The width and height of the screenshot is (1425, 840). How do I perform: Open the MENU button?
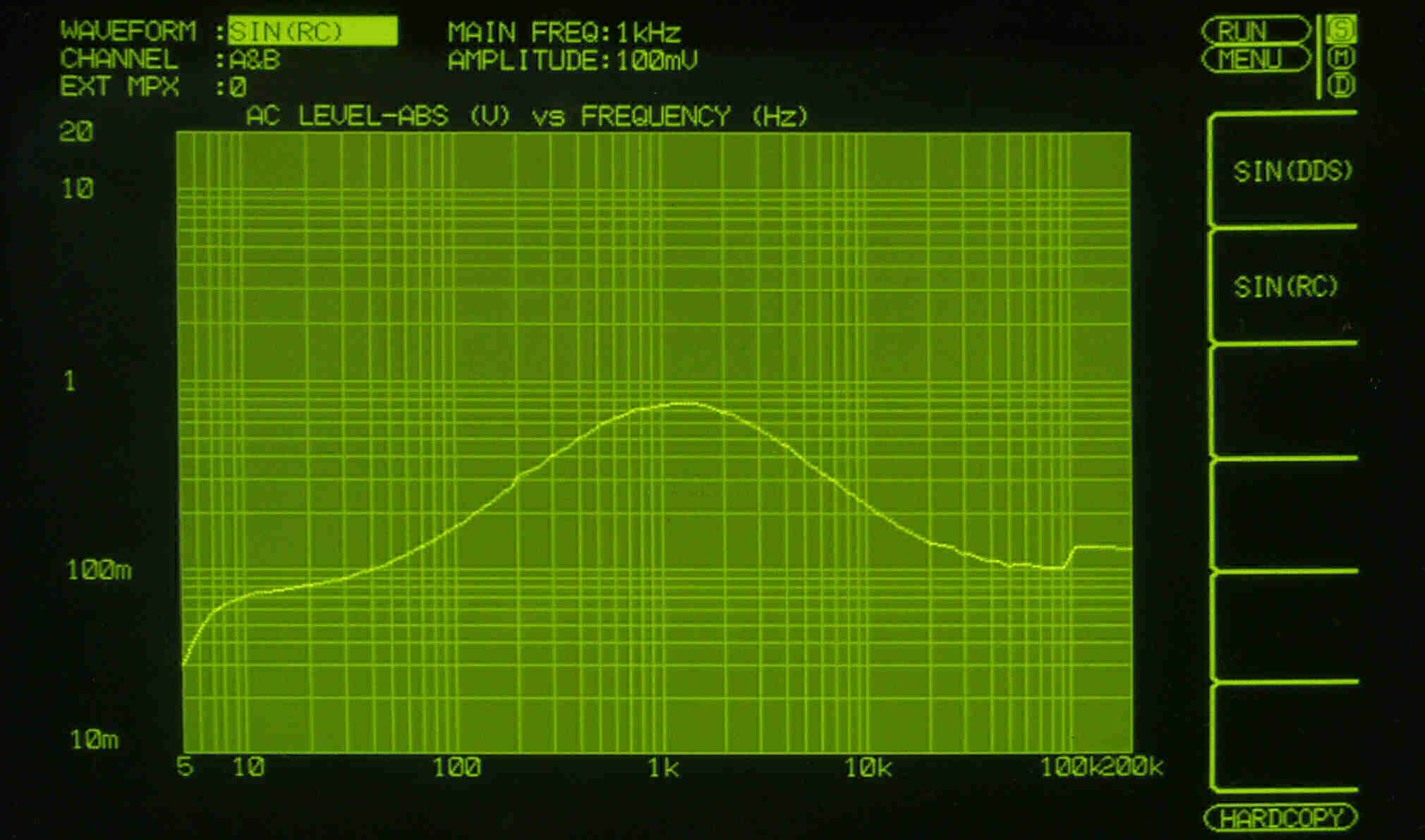pos(1255,59)
